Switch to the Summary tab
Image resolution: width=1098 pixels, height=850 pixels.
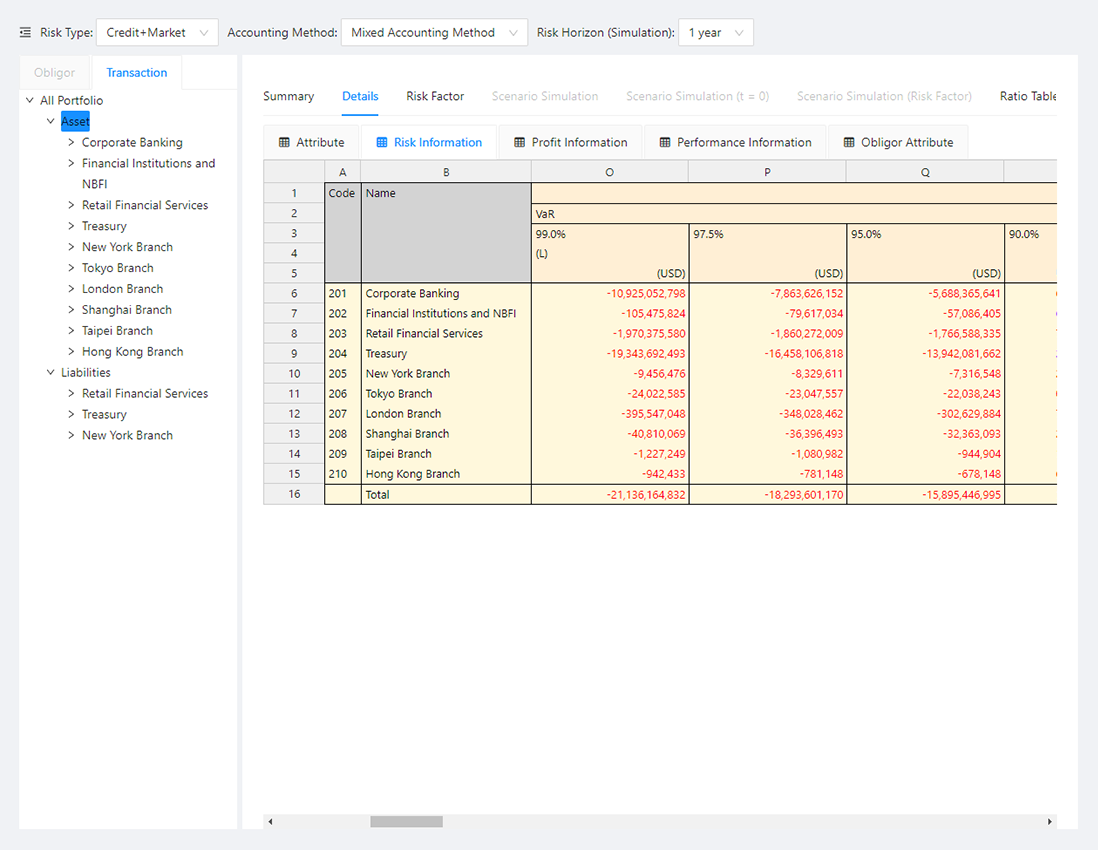click(288, 97)
